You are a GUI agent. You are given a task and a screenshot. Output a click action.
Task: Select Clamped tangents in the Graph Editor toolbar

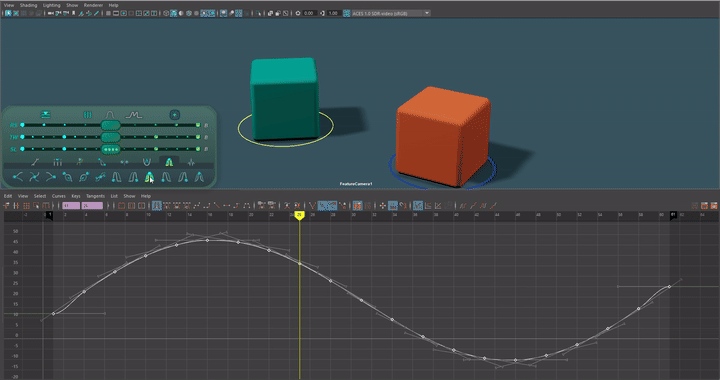click(207, 206)
